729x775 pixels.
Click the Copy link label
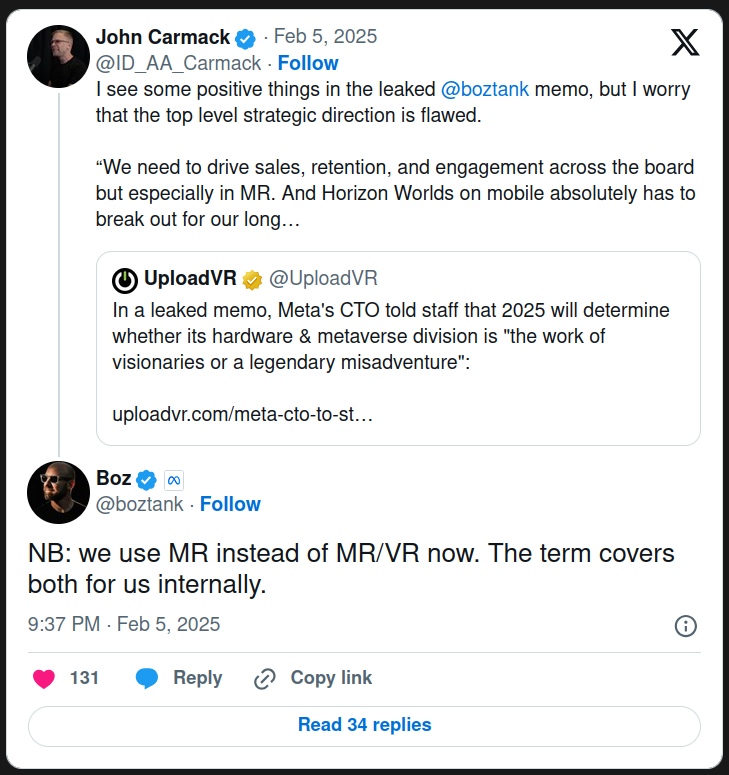point(331,678)
